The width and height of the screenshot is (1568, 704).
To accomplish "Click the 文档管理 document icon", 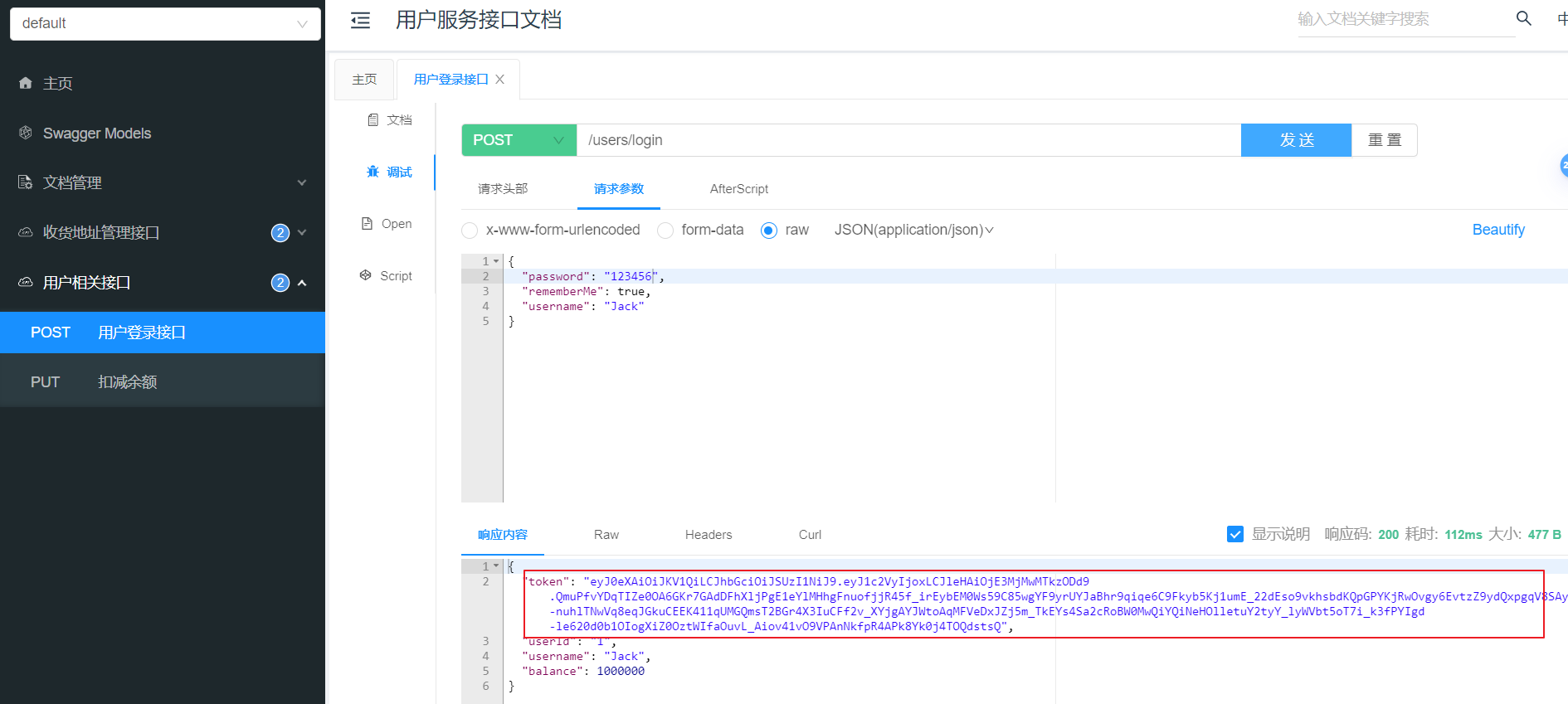I will [x=26, y=182].
